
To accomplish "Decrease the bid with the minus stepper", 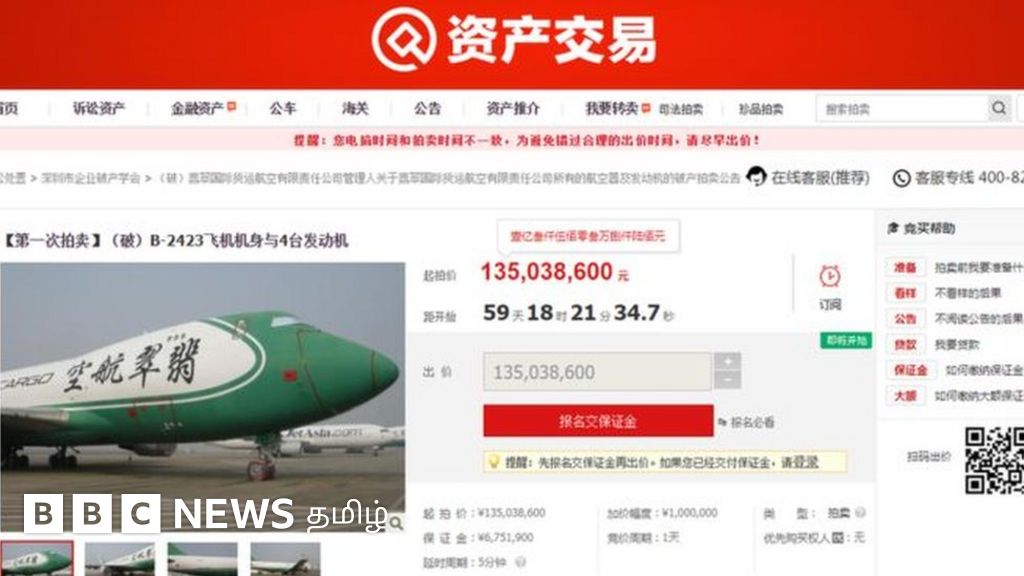I will (728, 380).
